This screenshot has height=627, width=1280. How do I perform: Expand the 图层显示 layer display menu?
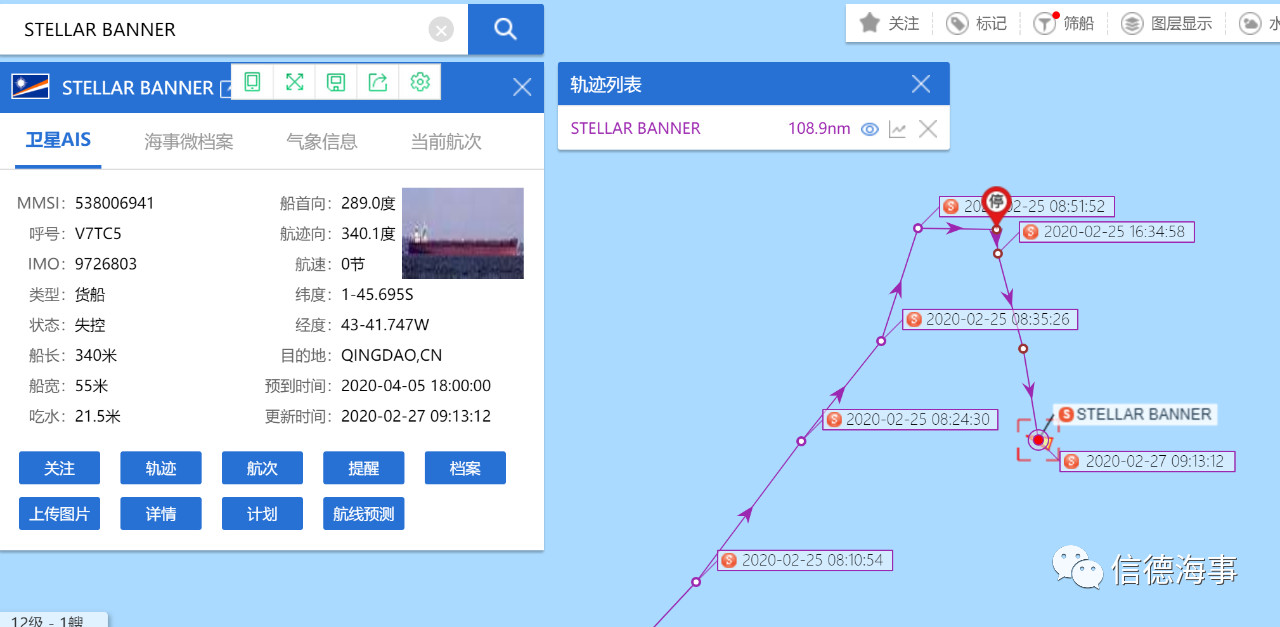[1166, 23]
